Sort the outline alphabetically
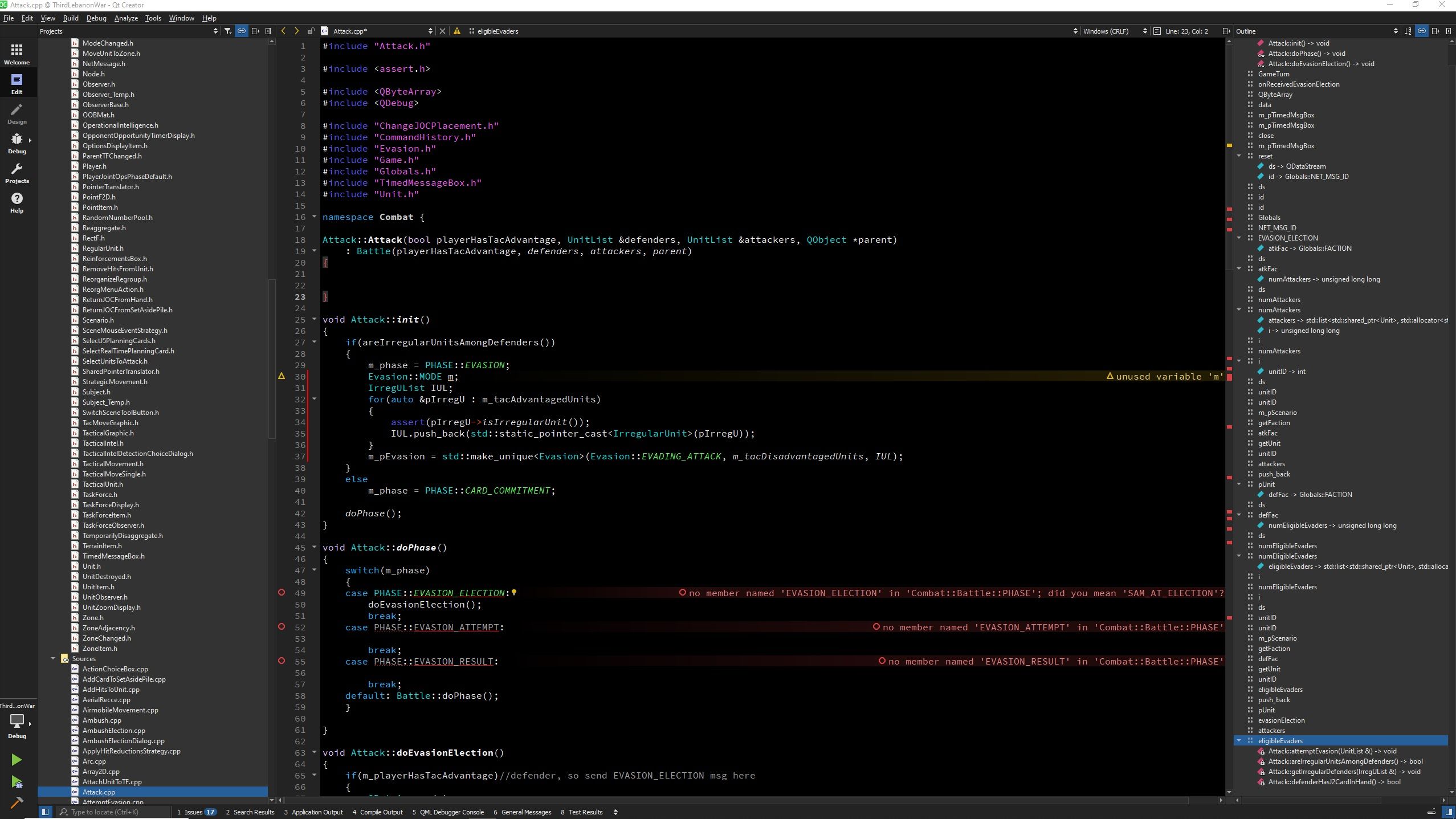 [x=1408, y=31]
